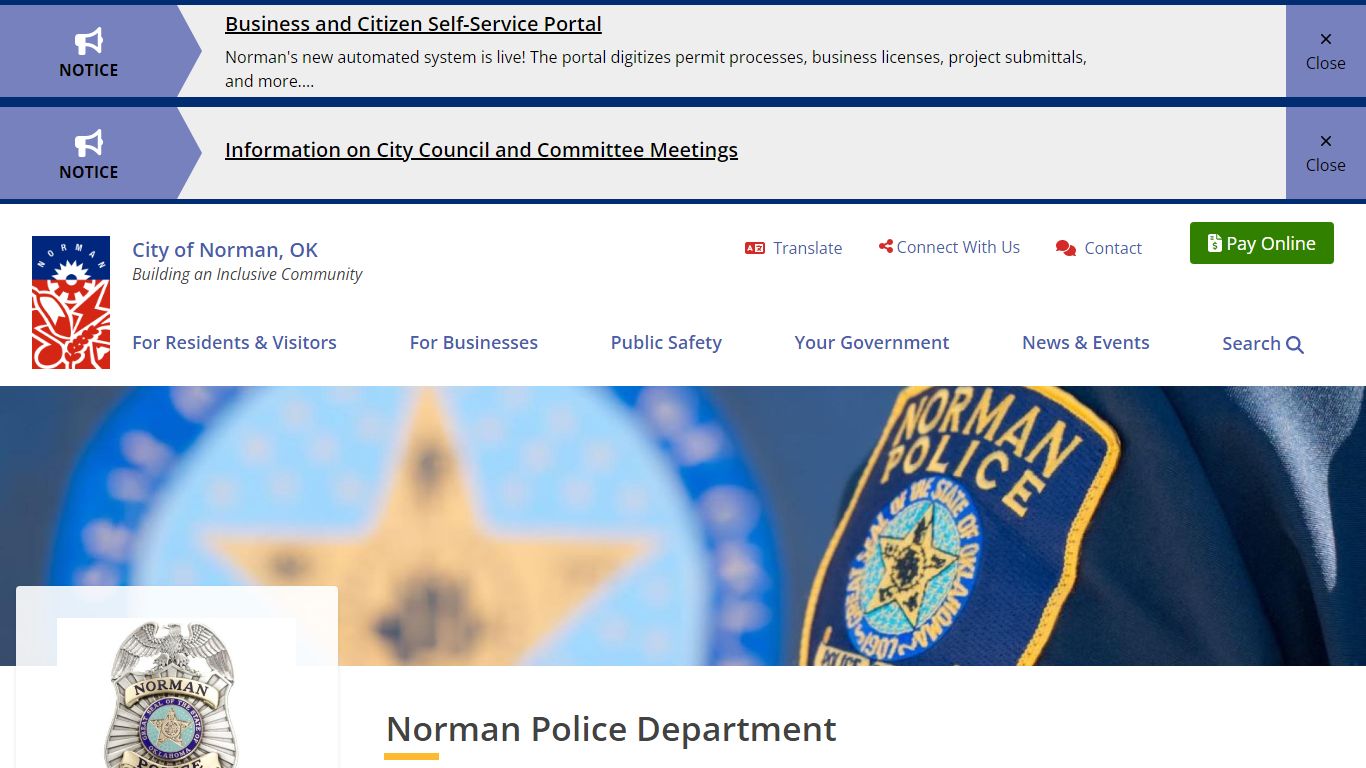
Task: Click the Search magnifying glass icon
Action: pos(1295,345)
